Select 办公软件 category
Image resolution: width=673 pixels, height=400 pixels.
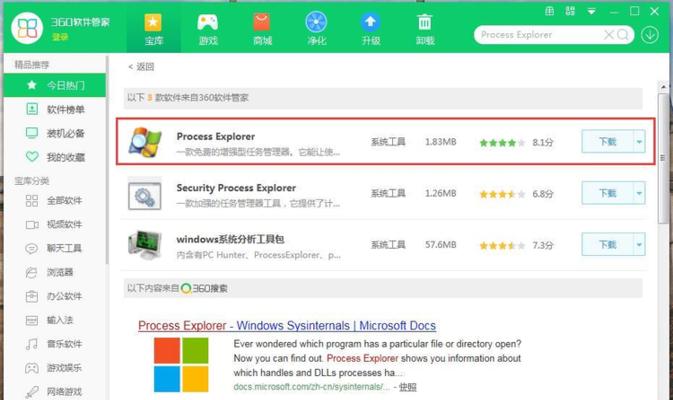(x=55, y=296)
